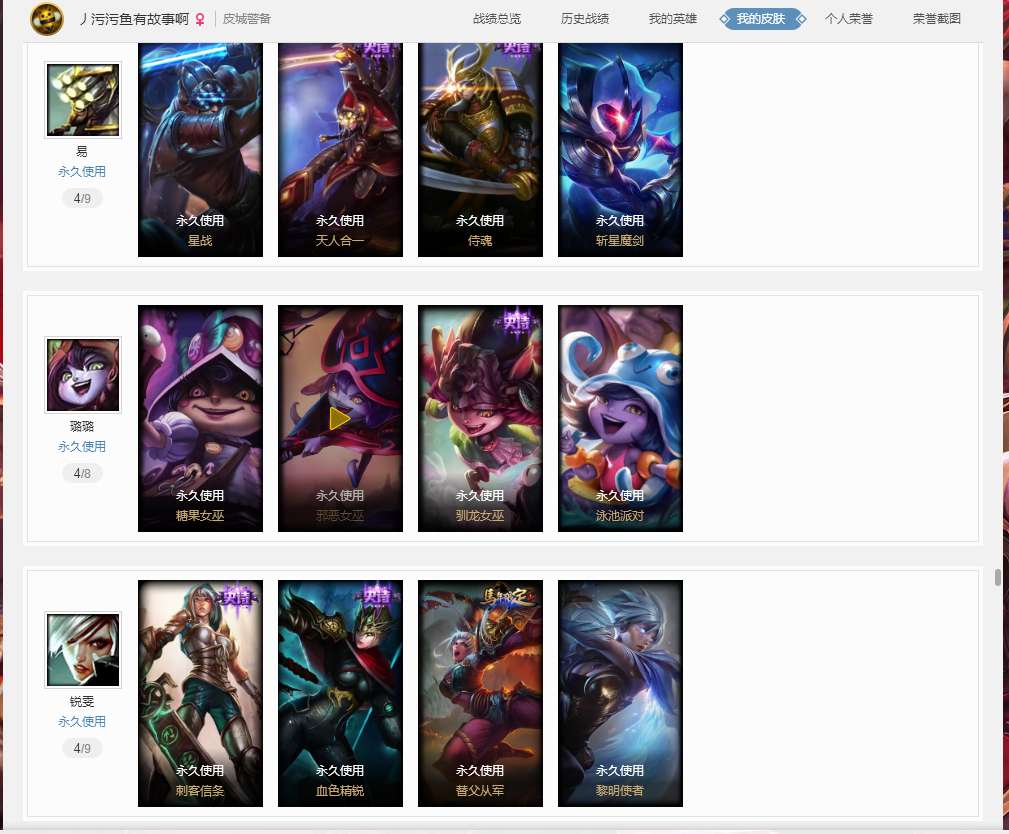Open the 荣誉截图 tab
Image resolution: width=1009 pixels, height=834 pixels.
(x=937, y=19)
